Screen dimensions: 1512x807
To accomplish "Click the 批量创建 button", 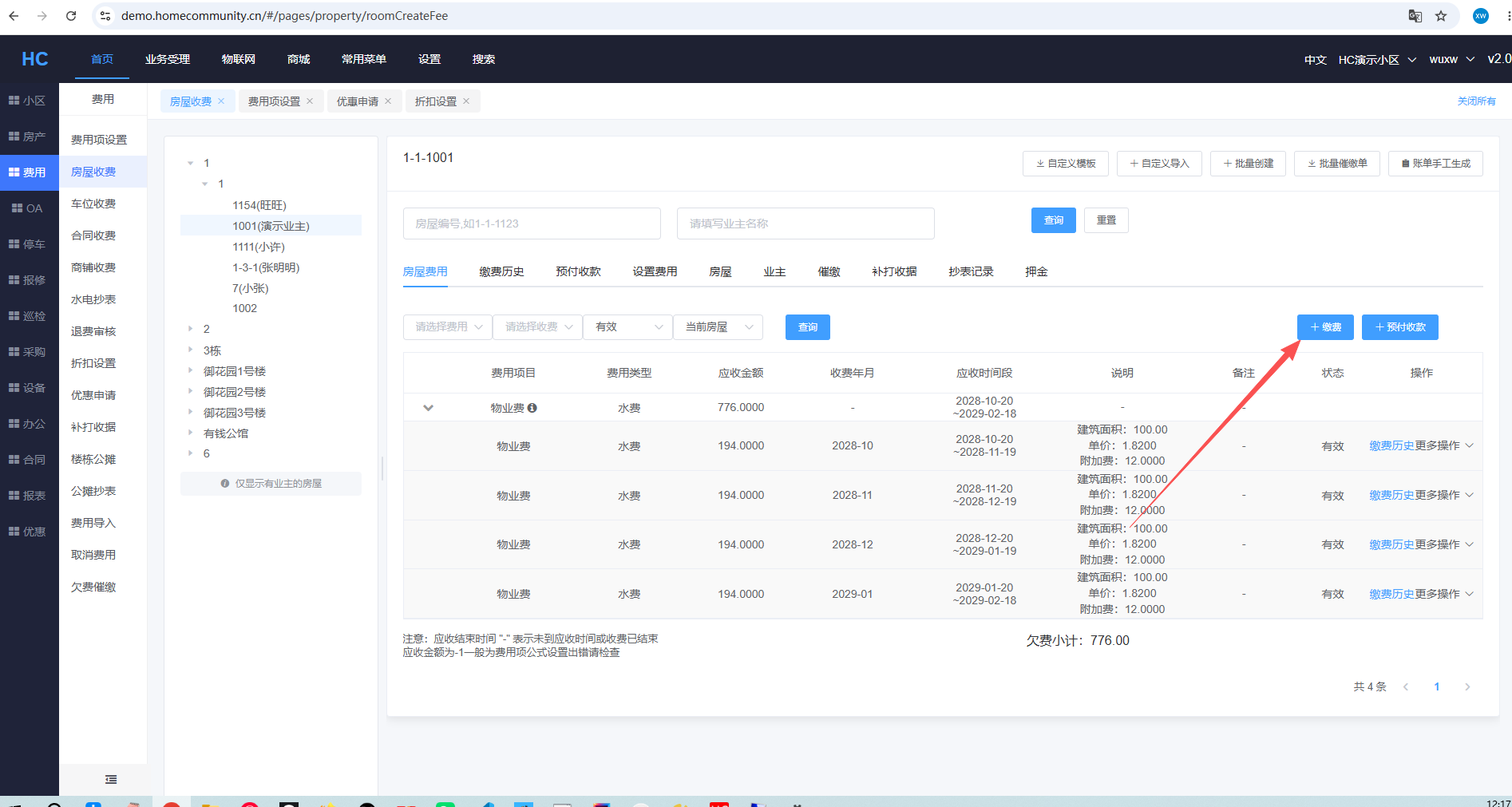I will 1248,164.
